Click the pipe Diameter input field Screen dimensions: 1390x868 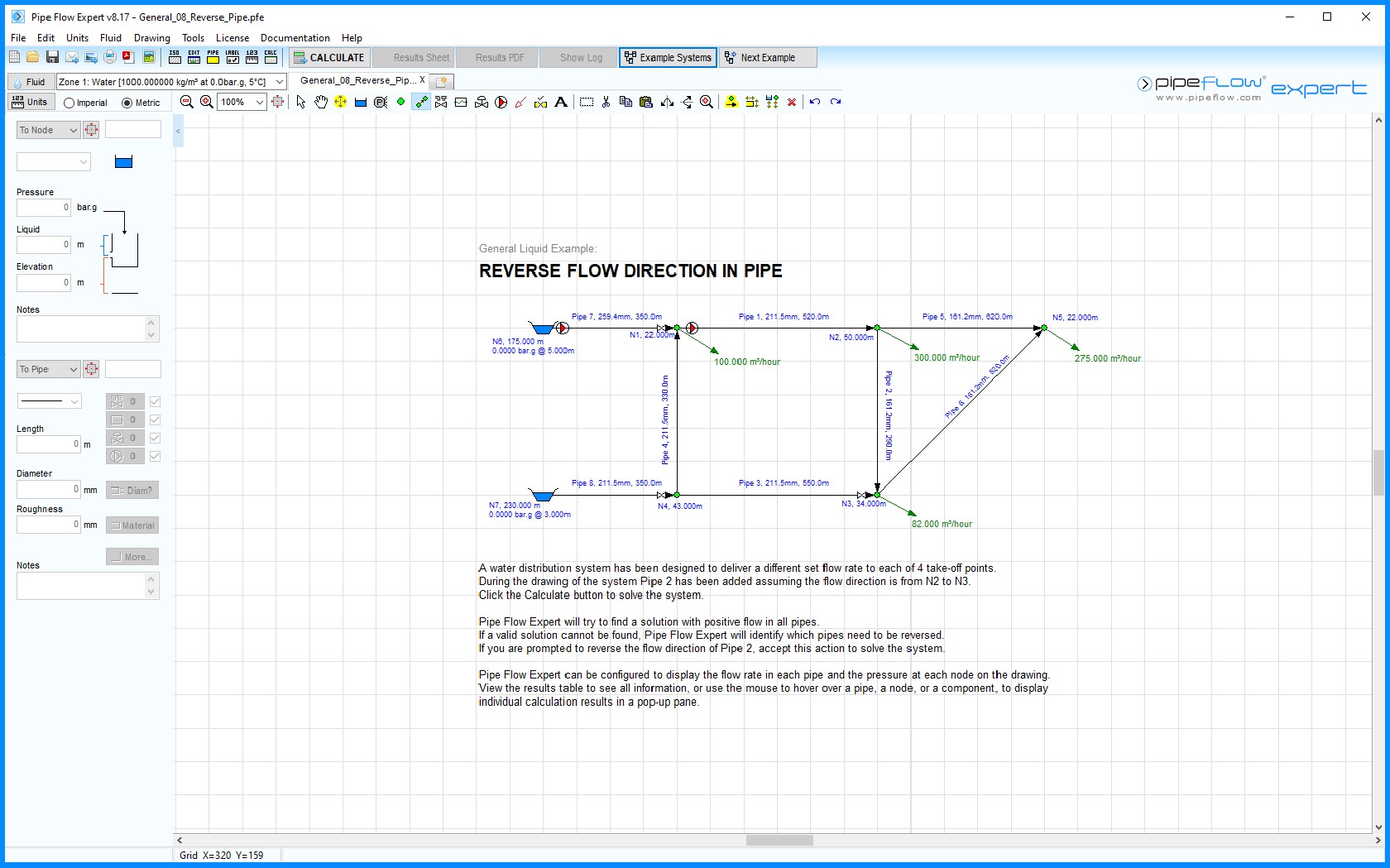[x=49, y=489]
